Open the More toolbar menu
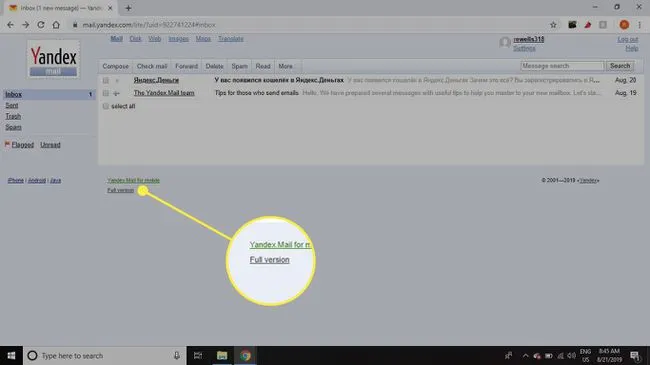650x365 pixels. (x=286, y=66)
